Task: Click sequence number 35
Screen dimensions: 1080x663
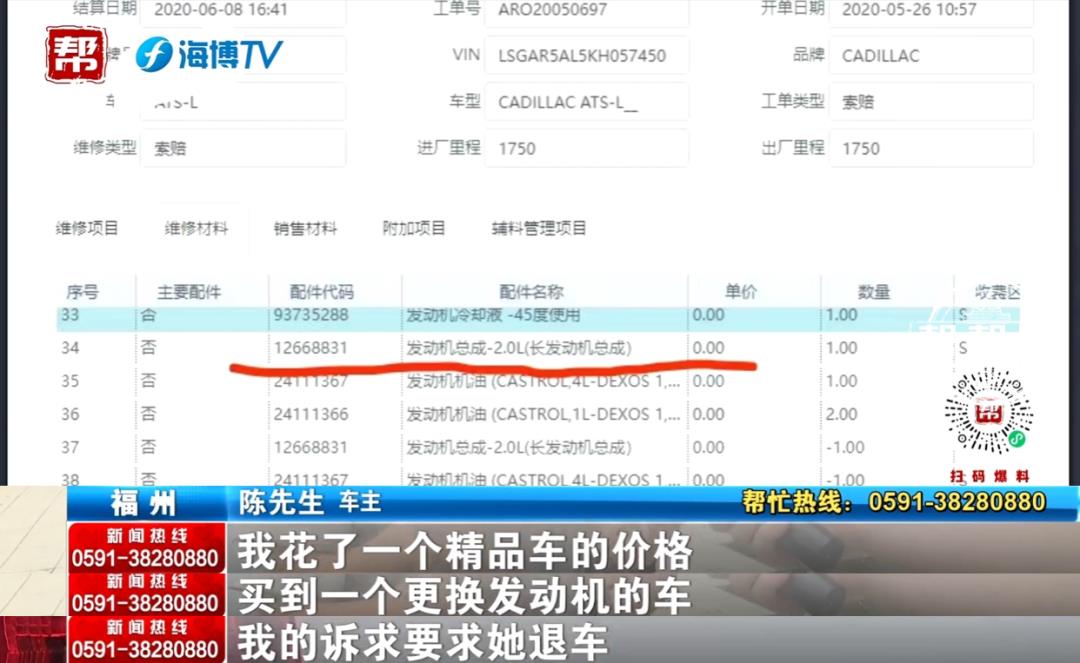Action: (x=70, y=381)
